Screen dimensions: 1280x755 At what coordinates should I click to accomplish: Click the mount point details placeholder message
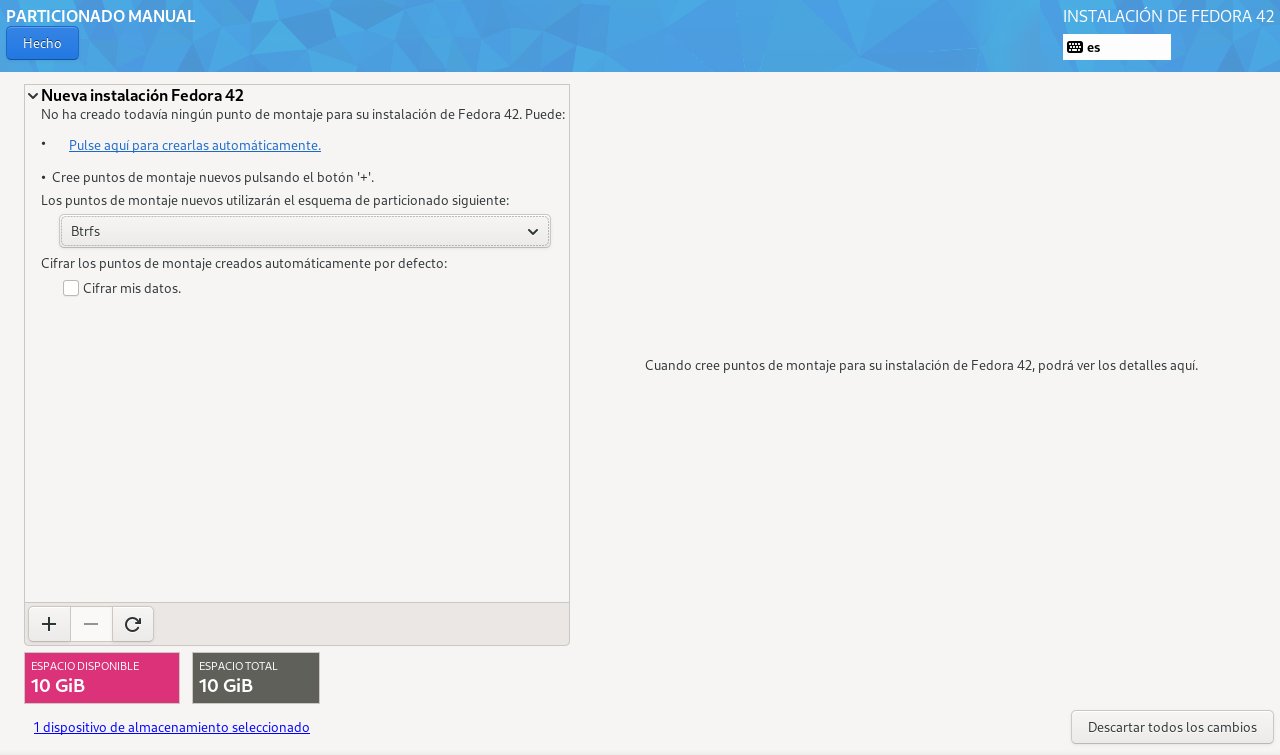pyautogui.click(x=921, y=365)
